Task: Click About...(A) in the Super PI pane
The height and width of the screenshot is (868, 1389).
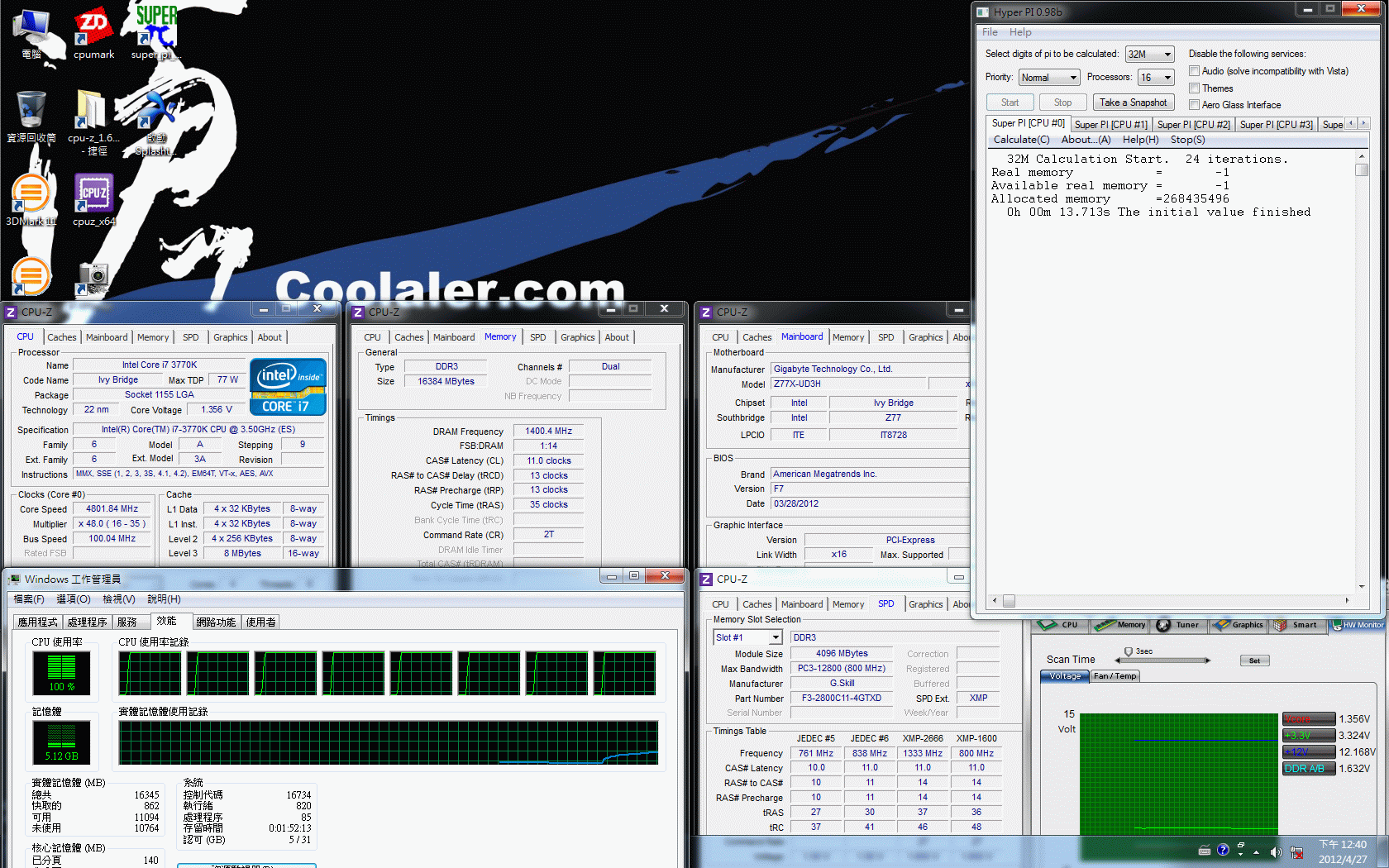Action: tap(1086, 140)
